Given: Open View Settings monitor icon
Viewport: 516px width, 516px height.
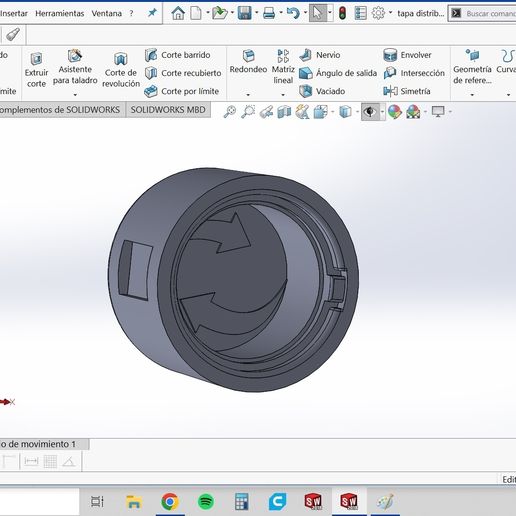Looking at the screenshot, I should [438, 111].
